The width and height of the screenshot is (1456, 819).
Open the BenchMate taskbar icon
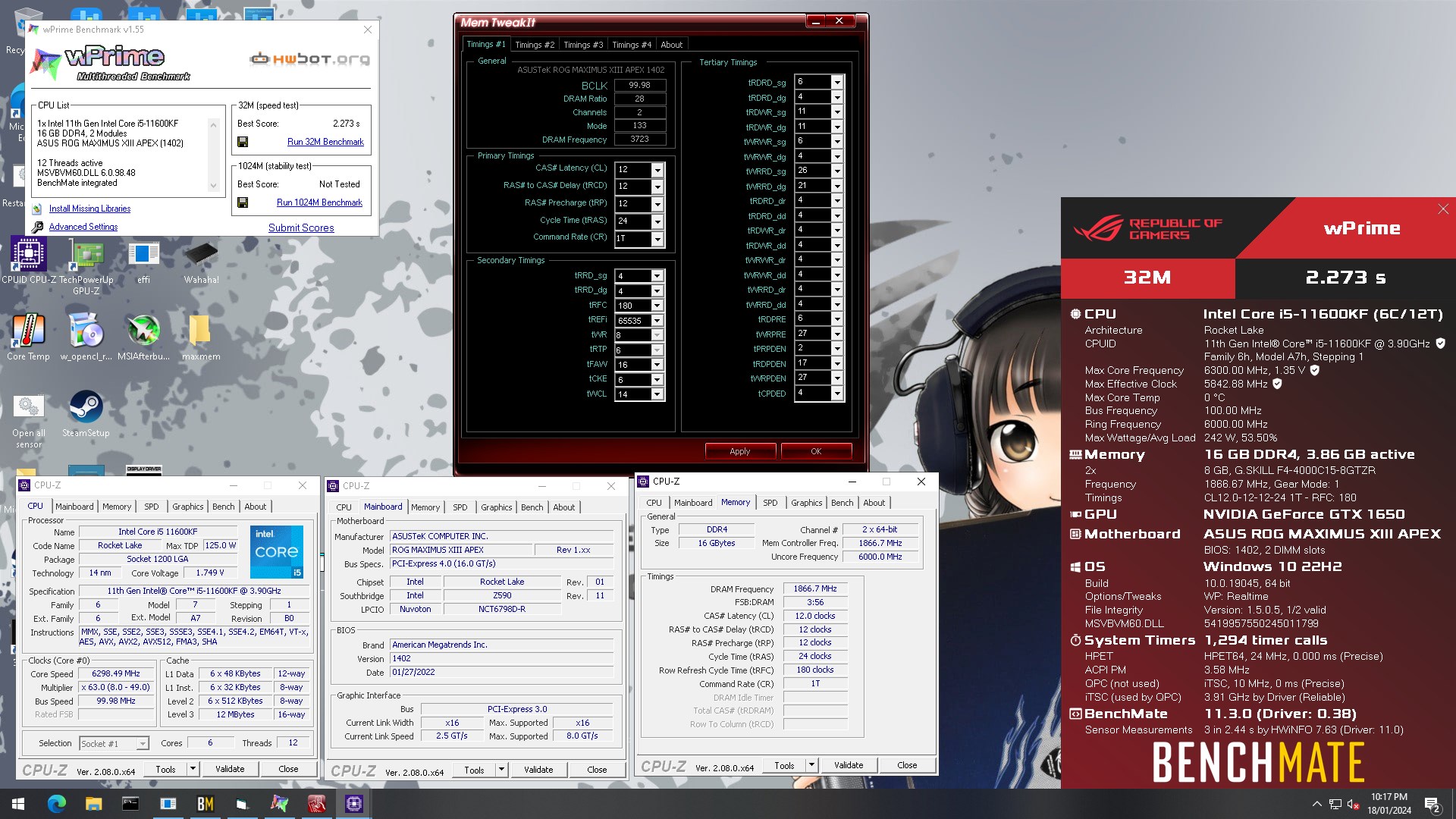(205, 804)
